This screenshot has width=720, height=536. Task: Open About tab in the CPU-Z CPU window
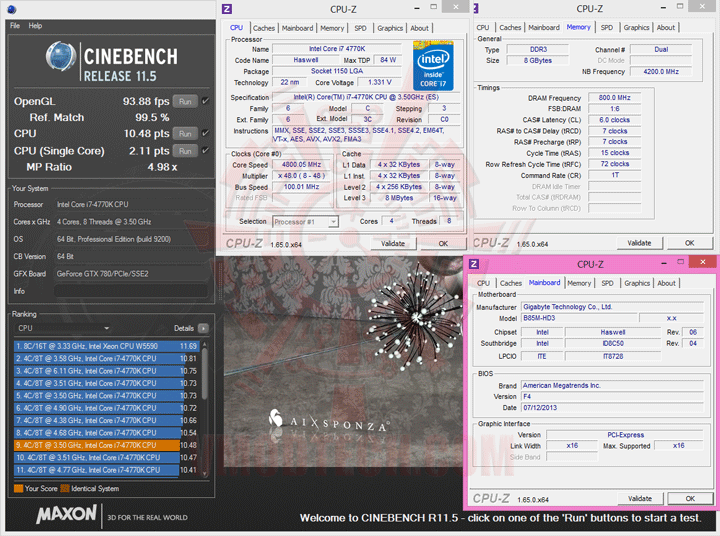(x=419, y=28)
